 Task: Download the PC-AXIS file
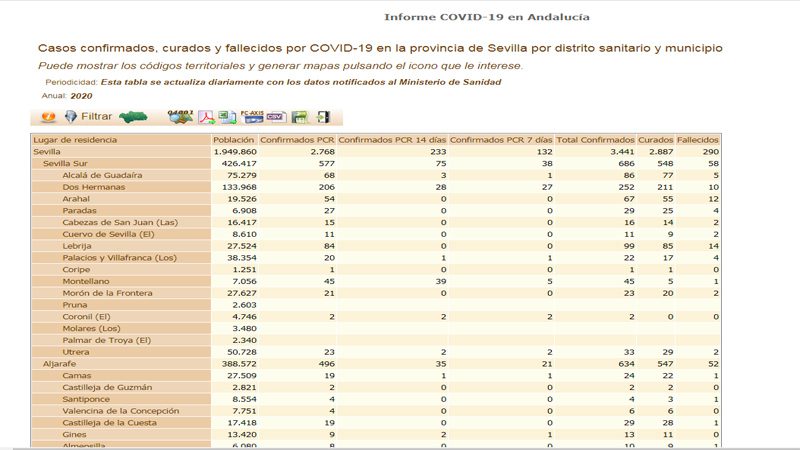[x=252, y=117]
